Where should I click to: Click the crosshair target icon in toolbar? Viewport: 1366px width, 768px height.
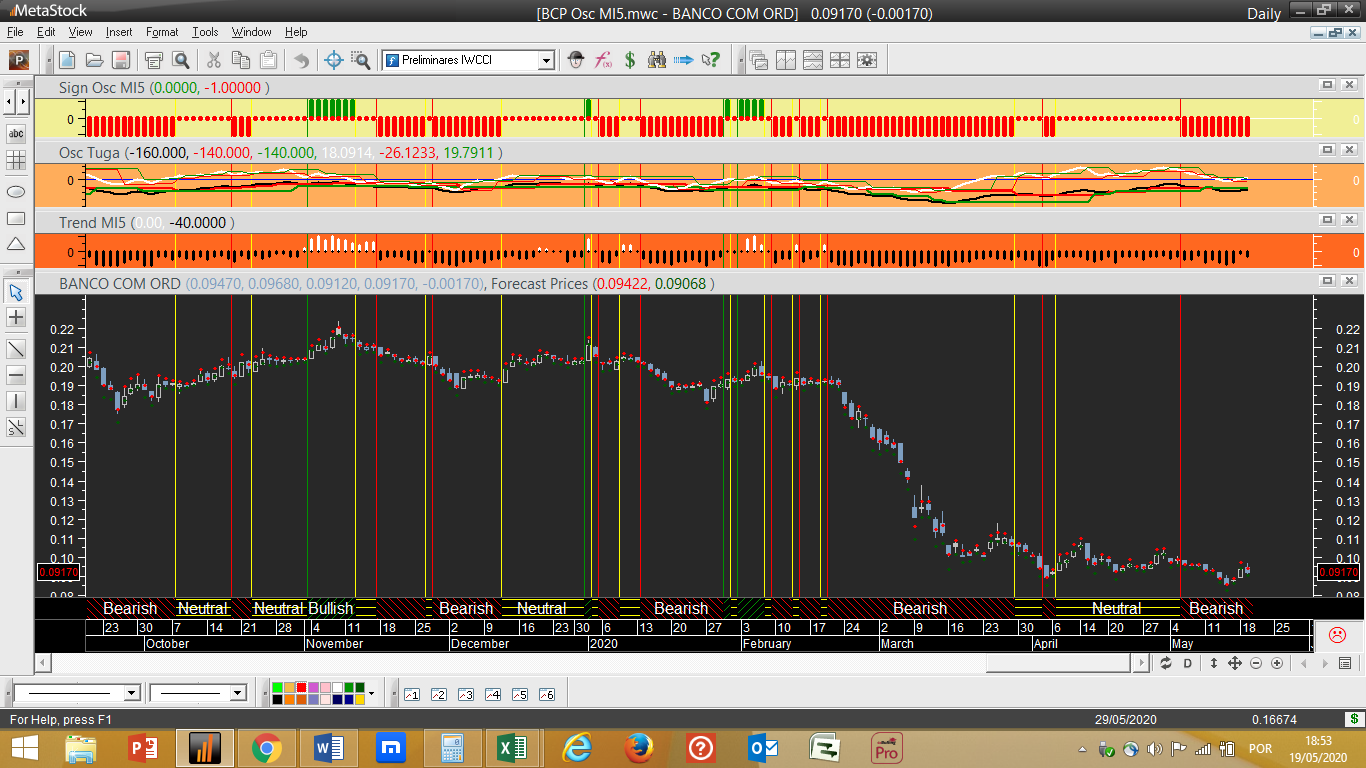(x=334, y=60)
